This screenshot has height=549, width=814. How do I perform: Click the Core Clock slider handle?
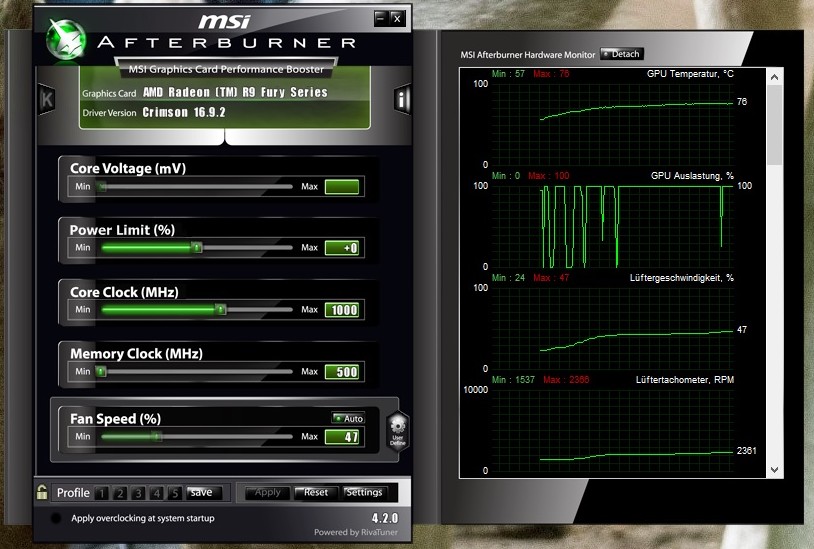(x=220, y=310)
